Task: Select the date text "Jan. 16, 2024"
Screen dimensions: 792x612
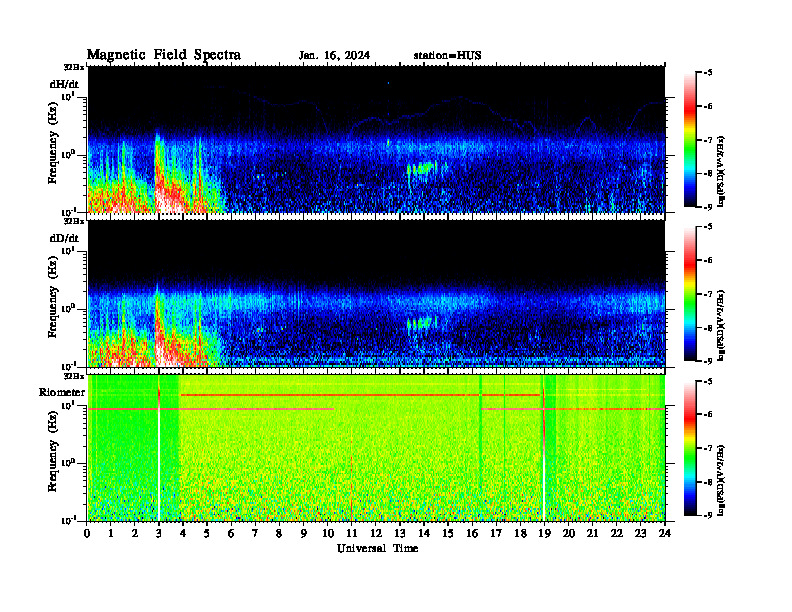Action: [x=334, y=55]
